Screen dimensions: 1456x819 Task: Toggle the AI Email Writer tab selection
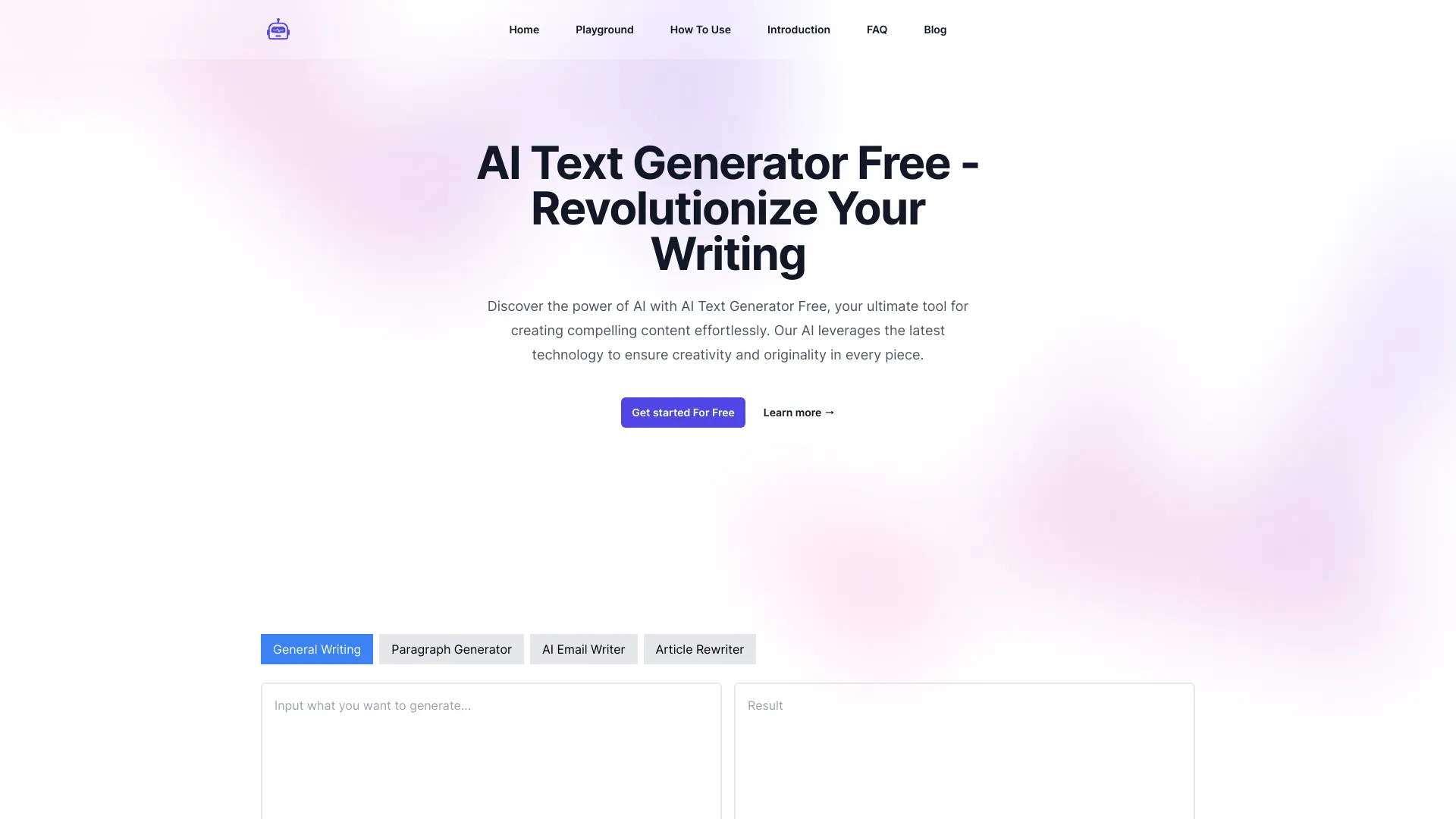point(583,648)
